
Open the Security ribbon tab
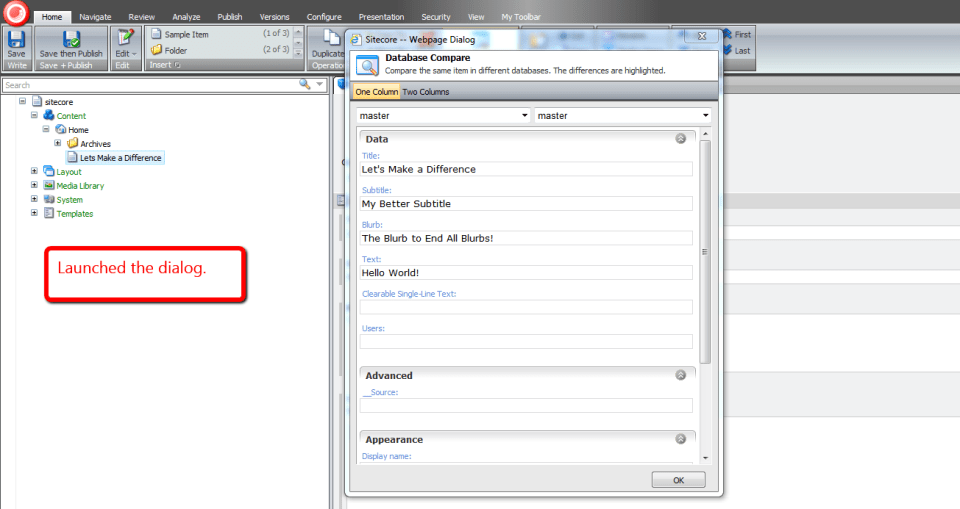(436, 17)
